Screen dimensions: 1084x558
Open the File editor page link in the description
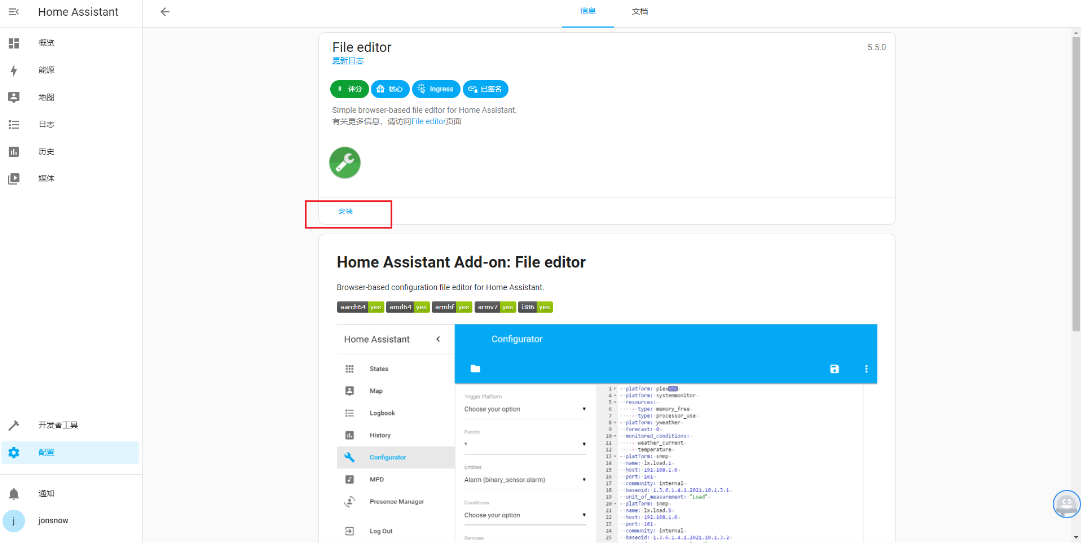[x=428, y=121]
